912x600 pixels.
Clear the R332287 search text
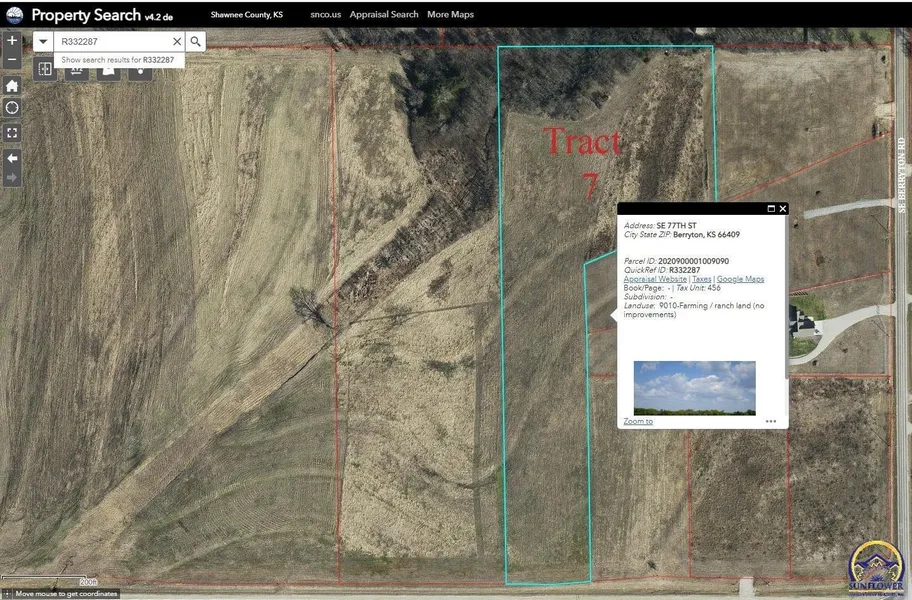[177, 41]
